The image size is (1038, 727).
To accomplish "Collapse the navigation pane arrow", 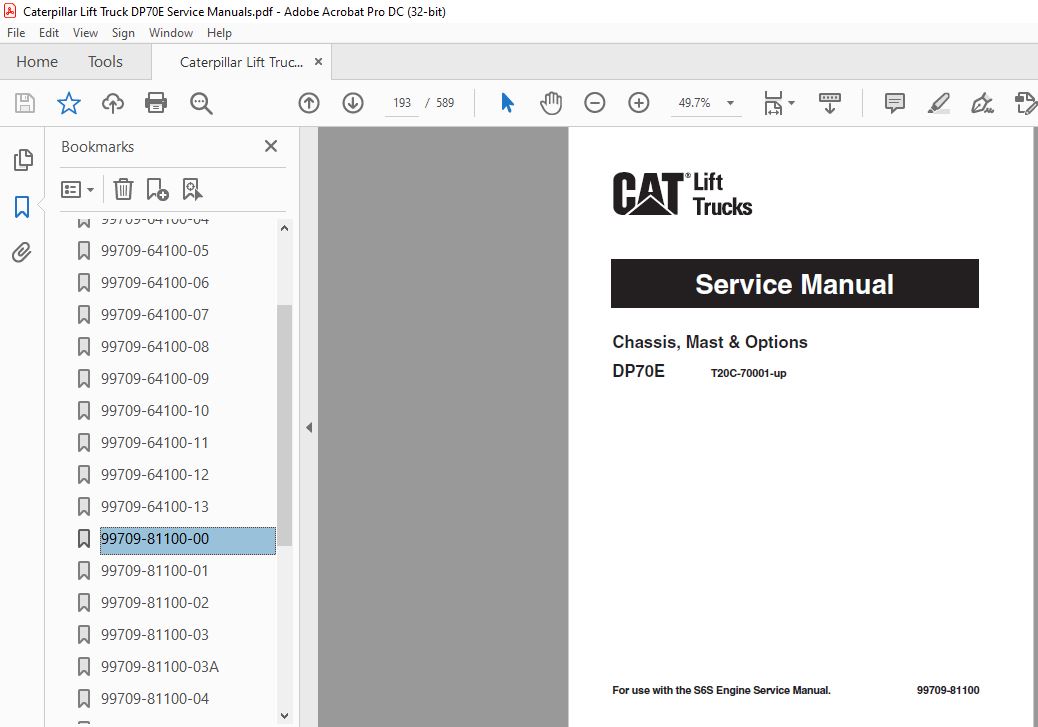I will (x=309, y=428).
